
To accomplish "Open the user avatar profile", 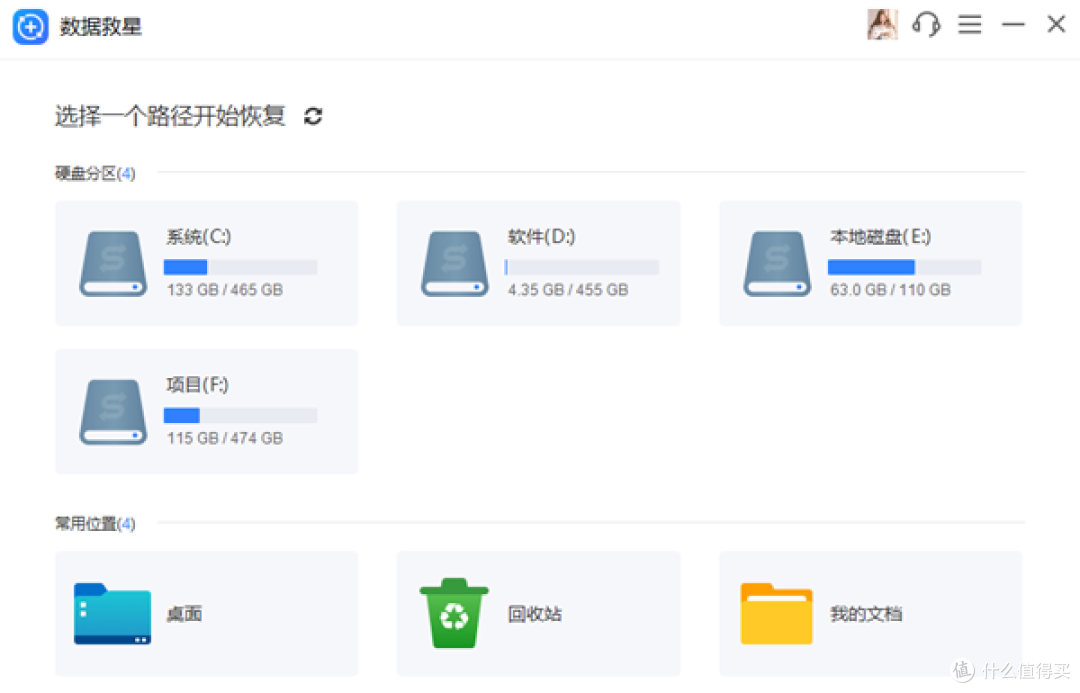I will pyautogui.click(x=882, y=25).
